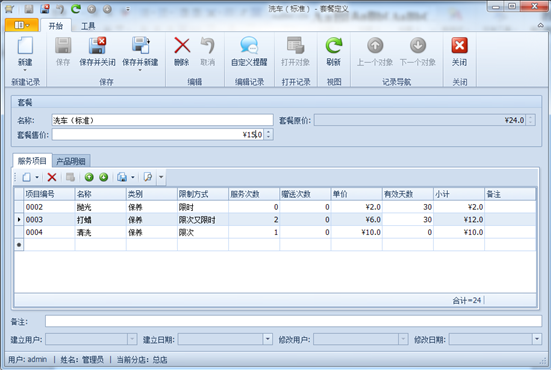Open the dropdown next to grid new-row icon
The height and width of the screenshot is (370, 551).
point(37,177)
